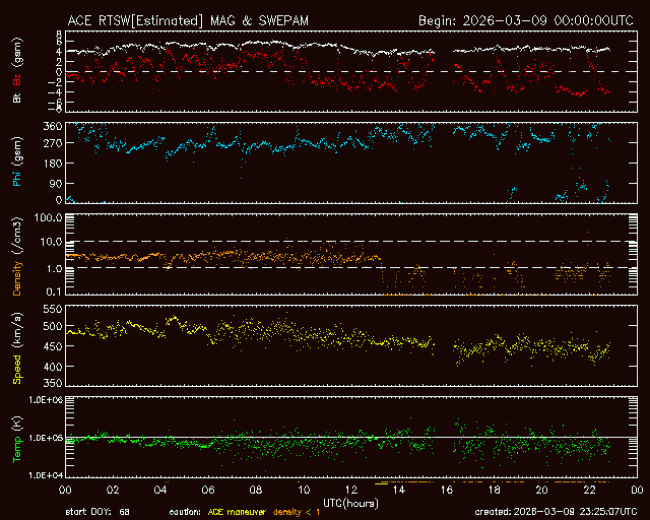Select the red "Bz" axis label
Screen dimensions: 650x520
pos(17,79)
